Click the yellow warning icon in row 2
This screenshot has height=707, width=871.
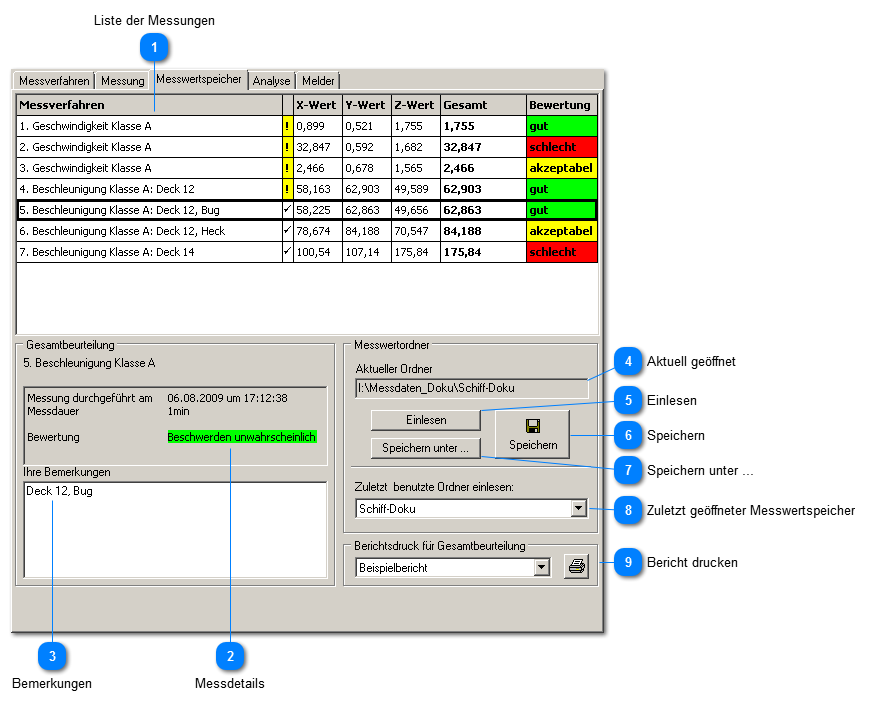pos(288,147)
